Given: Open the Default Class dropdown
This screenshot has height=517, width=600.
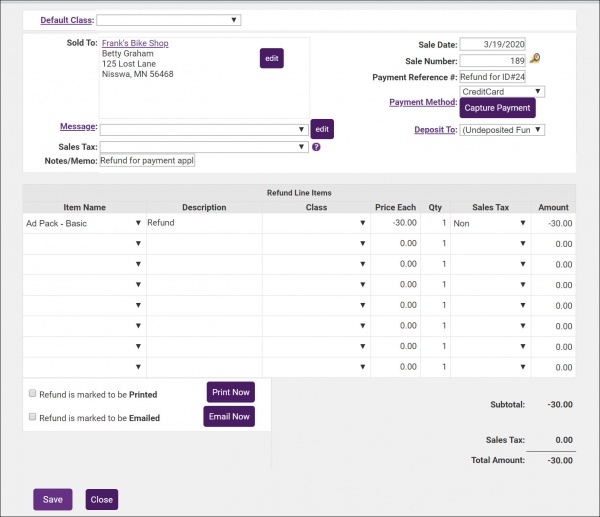Looking at the screenshot, I should (x=168, y=19).
